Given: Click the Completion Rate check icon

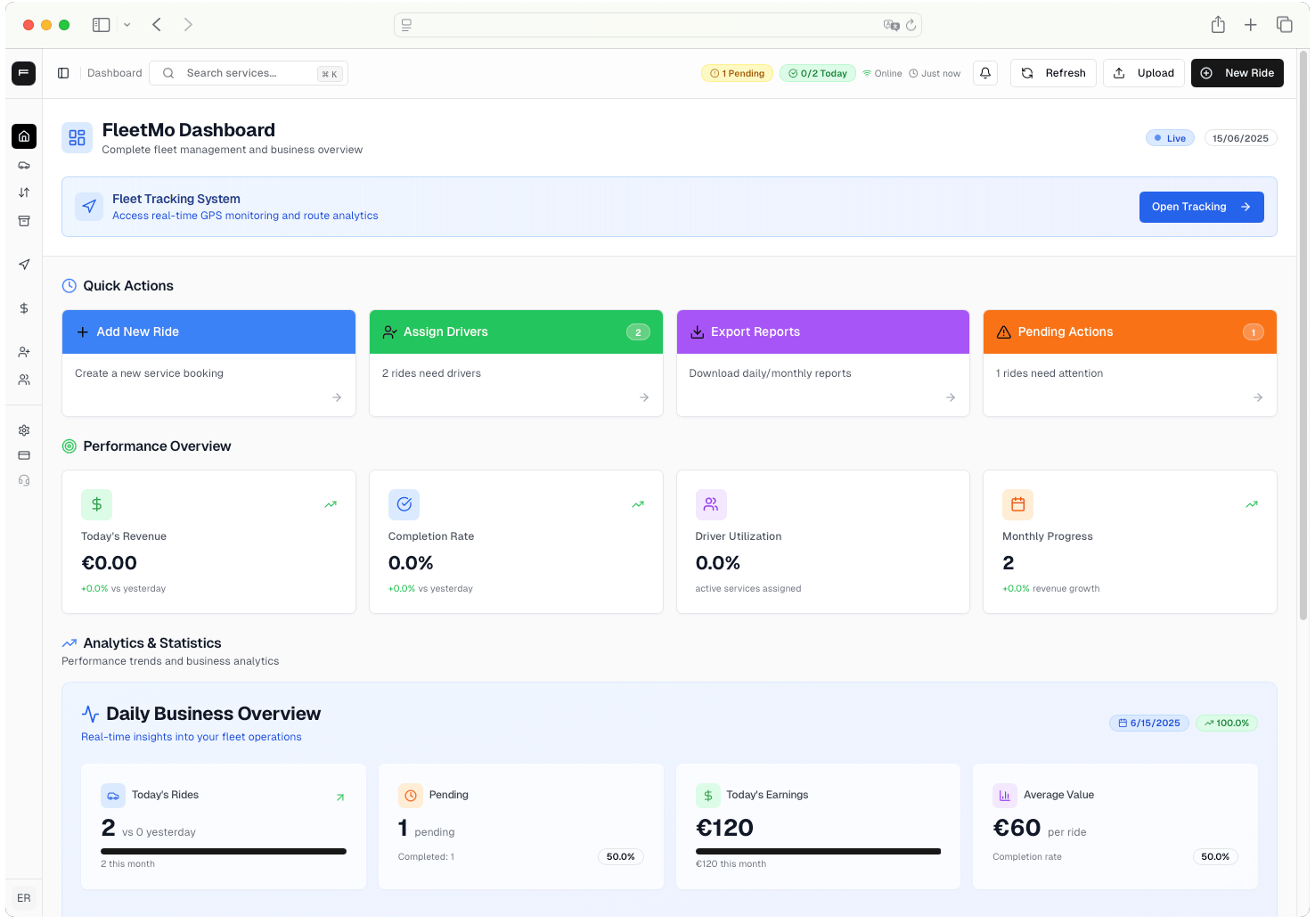Looking at the screenshot, I should coord(404,504).
